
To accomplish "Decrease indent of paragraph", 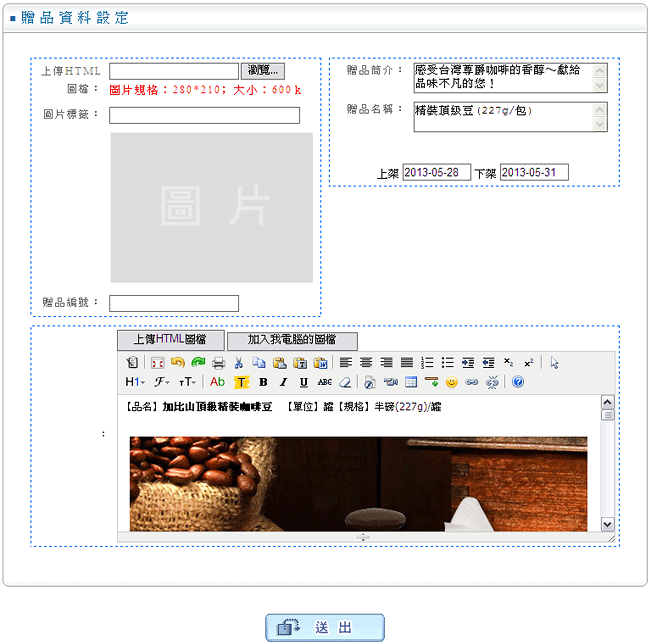I will (488, 363).
